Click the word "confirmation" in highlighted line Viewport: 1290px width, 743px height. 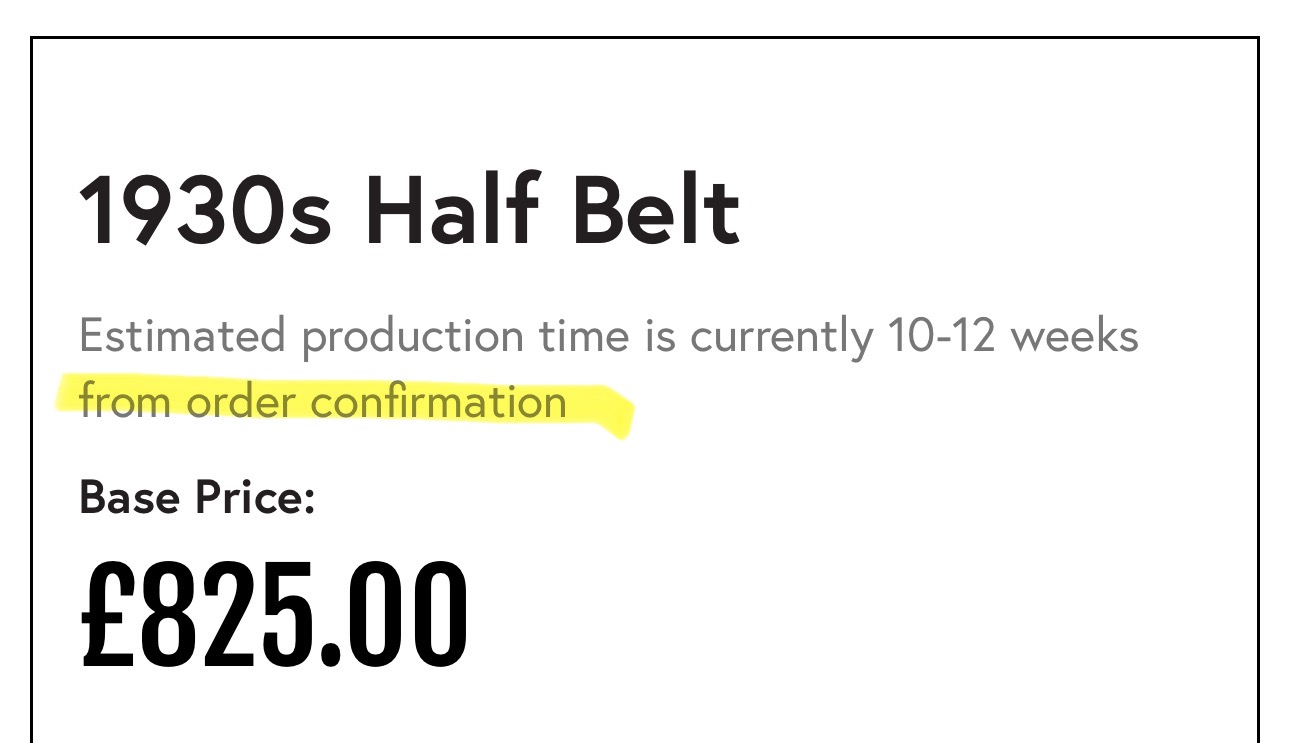pyautogui.click(x=439, y=402)
